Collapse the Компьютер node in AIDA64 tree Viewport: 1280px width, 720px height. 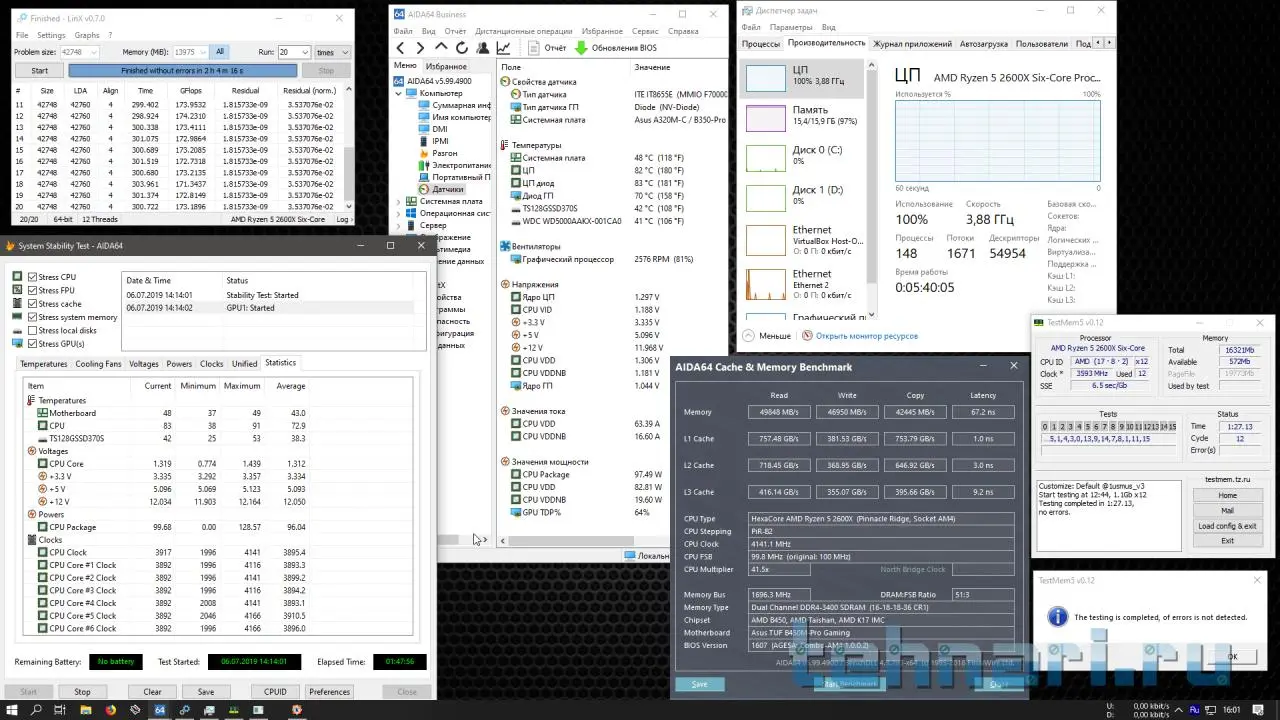pyautogui.click(x=398, y=93)
